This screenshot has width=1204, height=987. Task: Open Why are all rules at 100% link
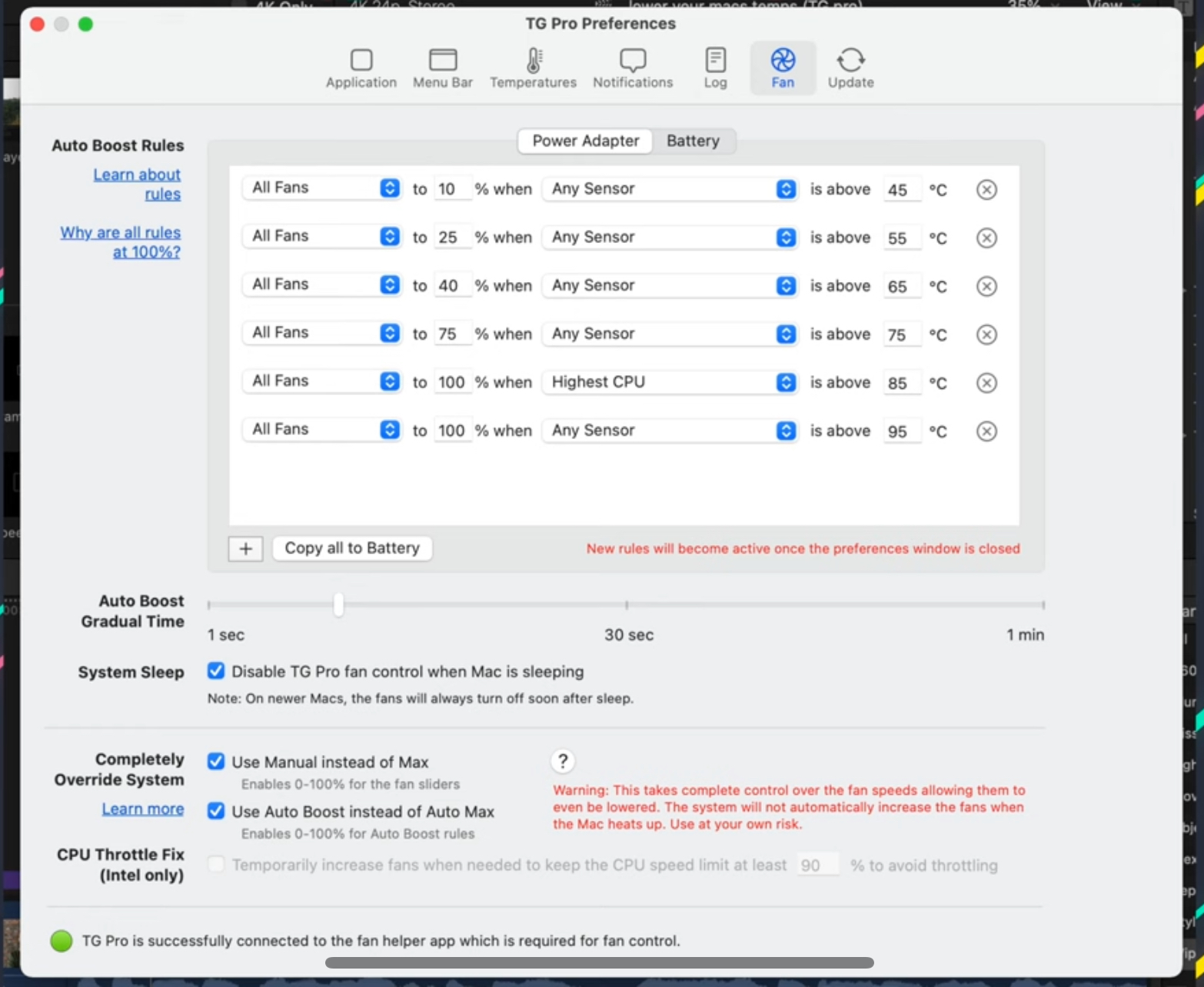[x=121, y=242]
